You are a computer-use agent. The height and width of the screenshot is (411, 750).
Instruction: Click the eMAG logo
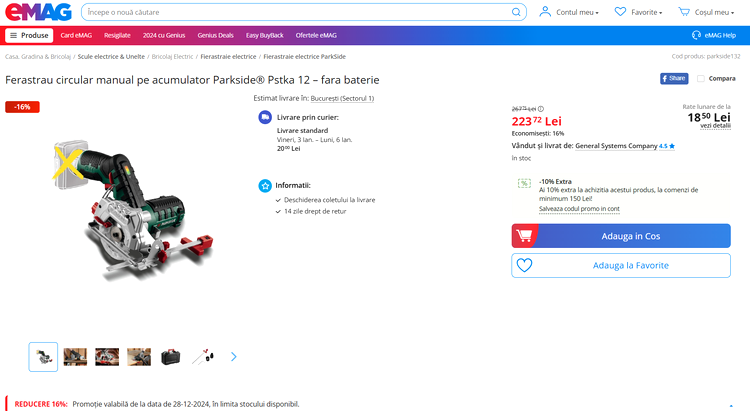coord(38,12)
